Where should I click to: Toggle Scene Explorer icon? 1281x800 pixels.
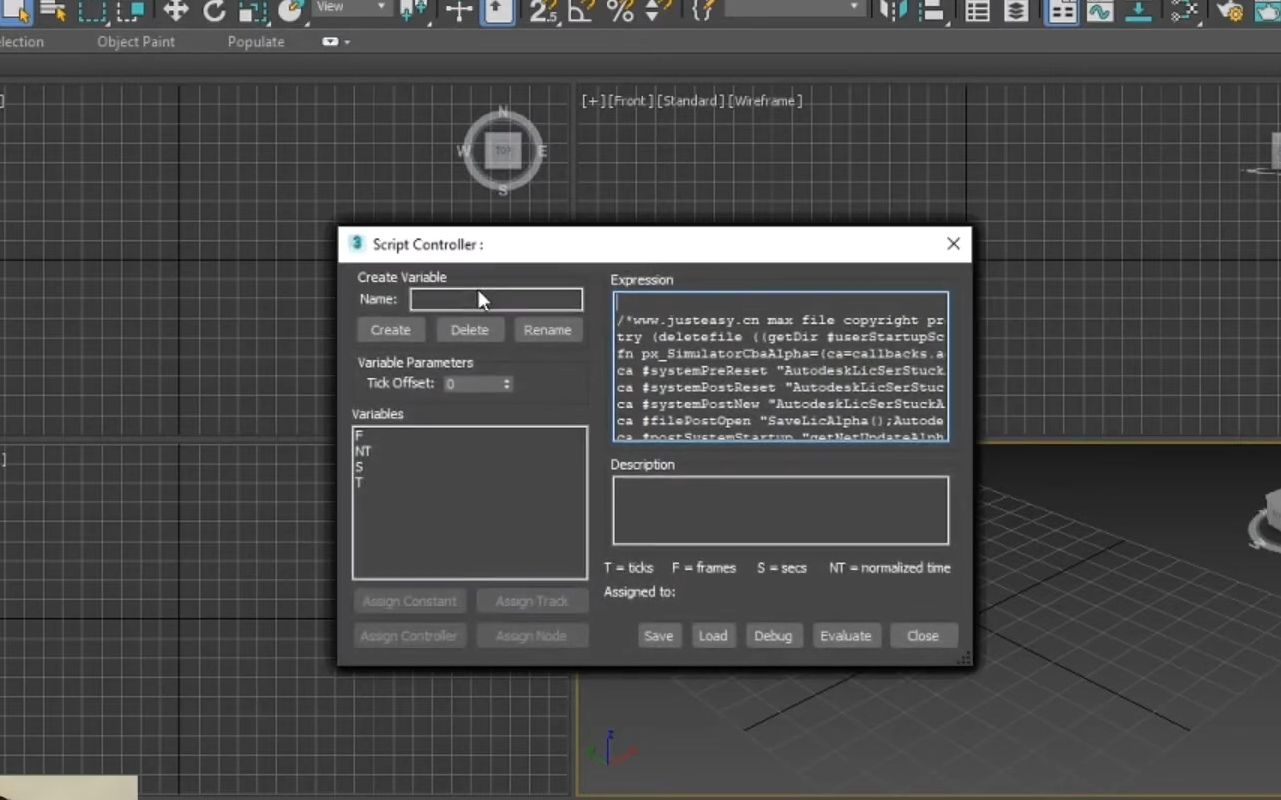point(977,11)
